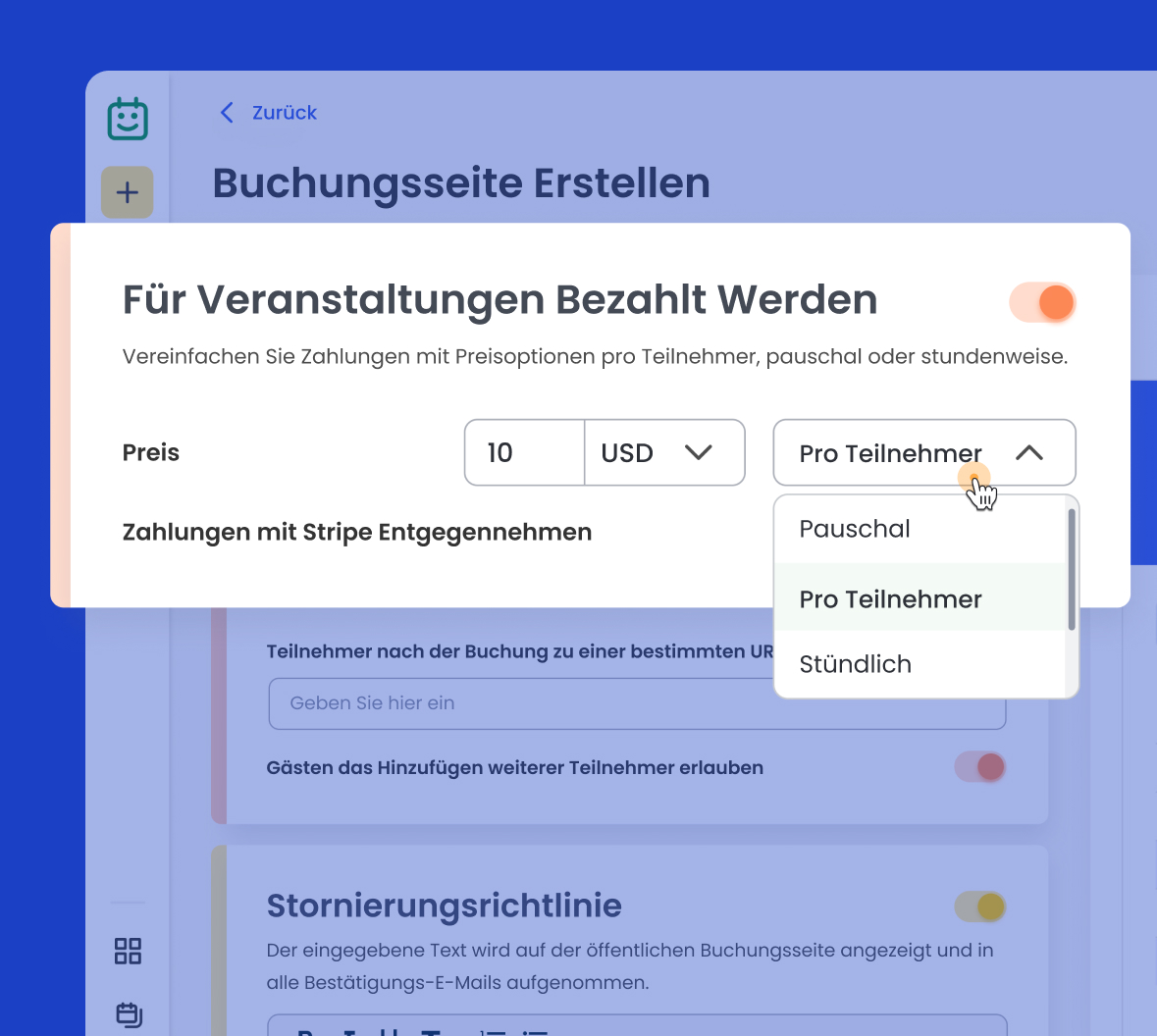
Task: Collapse the pricing type list via up chevron
Action: [x=1028, y=452]
